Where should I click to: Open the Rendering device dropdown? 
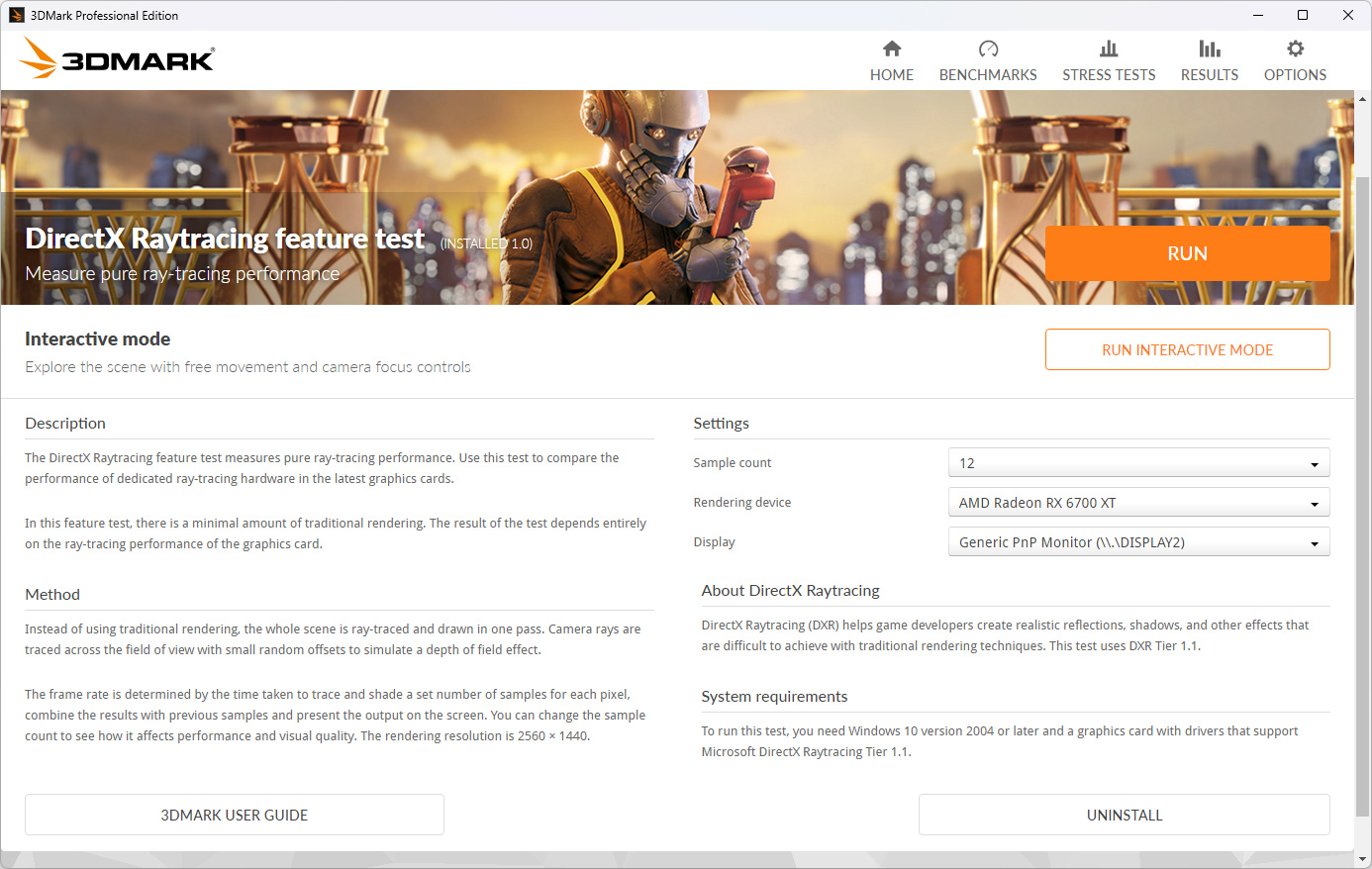tap(1138, 503)
